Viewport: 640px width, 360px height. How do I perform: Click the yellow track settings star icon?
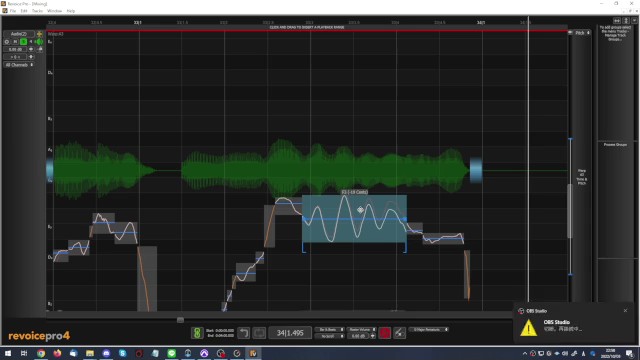(x=40, y=34)
